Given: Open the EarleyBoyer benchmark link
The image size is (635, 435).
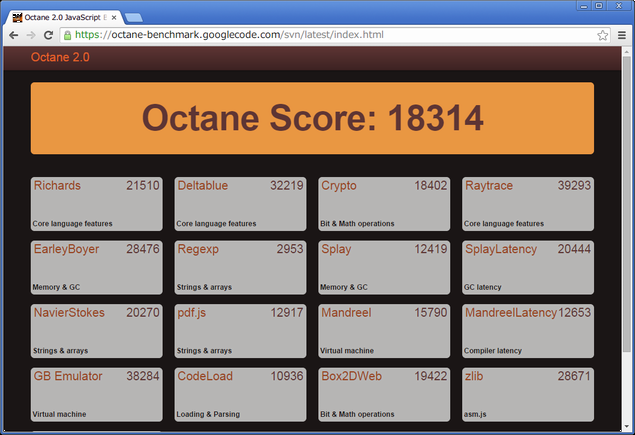Looking at the screenshot, I should point(66,249).
